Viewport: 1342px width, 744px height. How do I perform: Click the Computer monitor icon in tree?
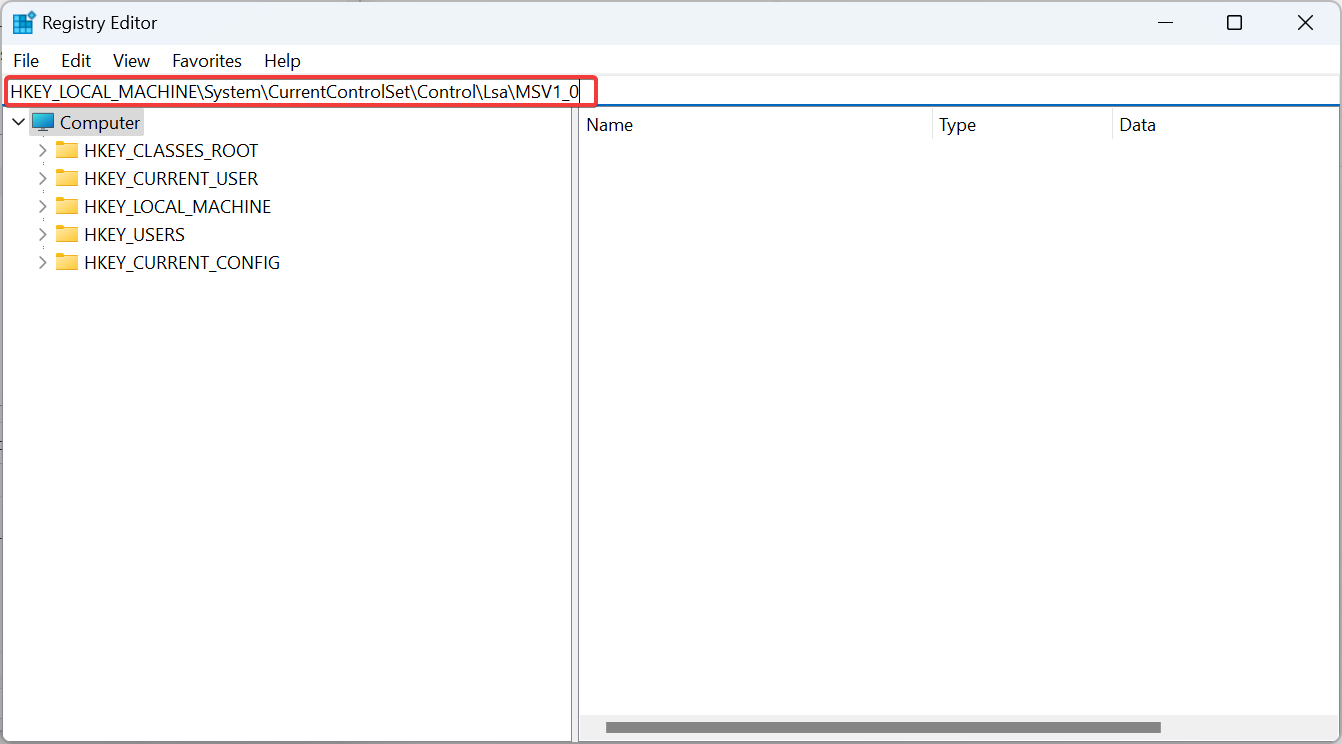pos(43,123)
